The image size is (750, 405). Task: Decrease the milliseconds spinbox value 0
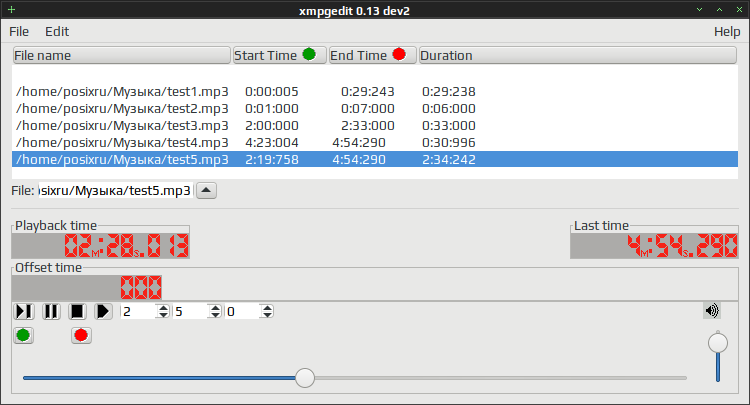pyautogui.click(x=267, y=315)
